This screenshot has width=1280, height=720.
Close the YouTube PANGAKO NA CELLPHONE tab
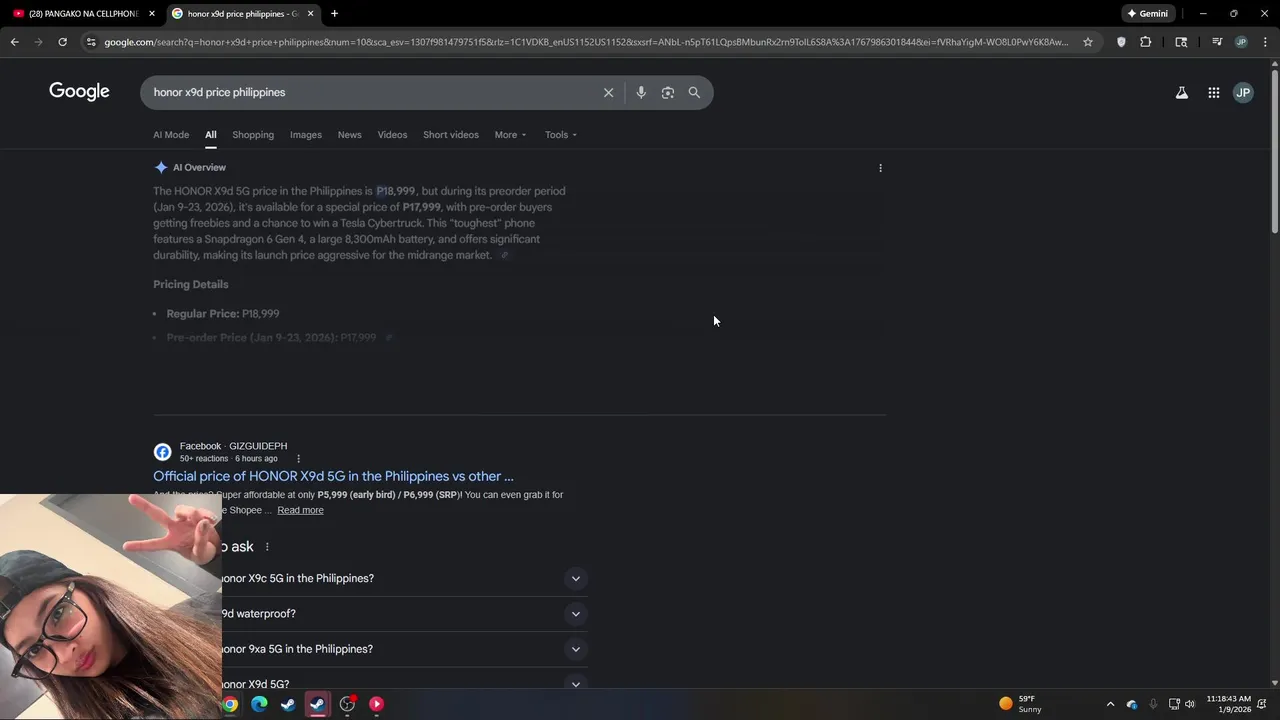[x=152, y=14]
